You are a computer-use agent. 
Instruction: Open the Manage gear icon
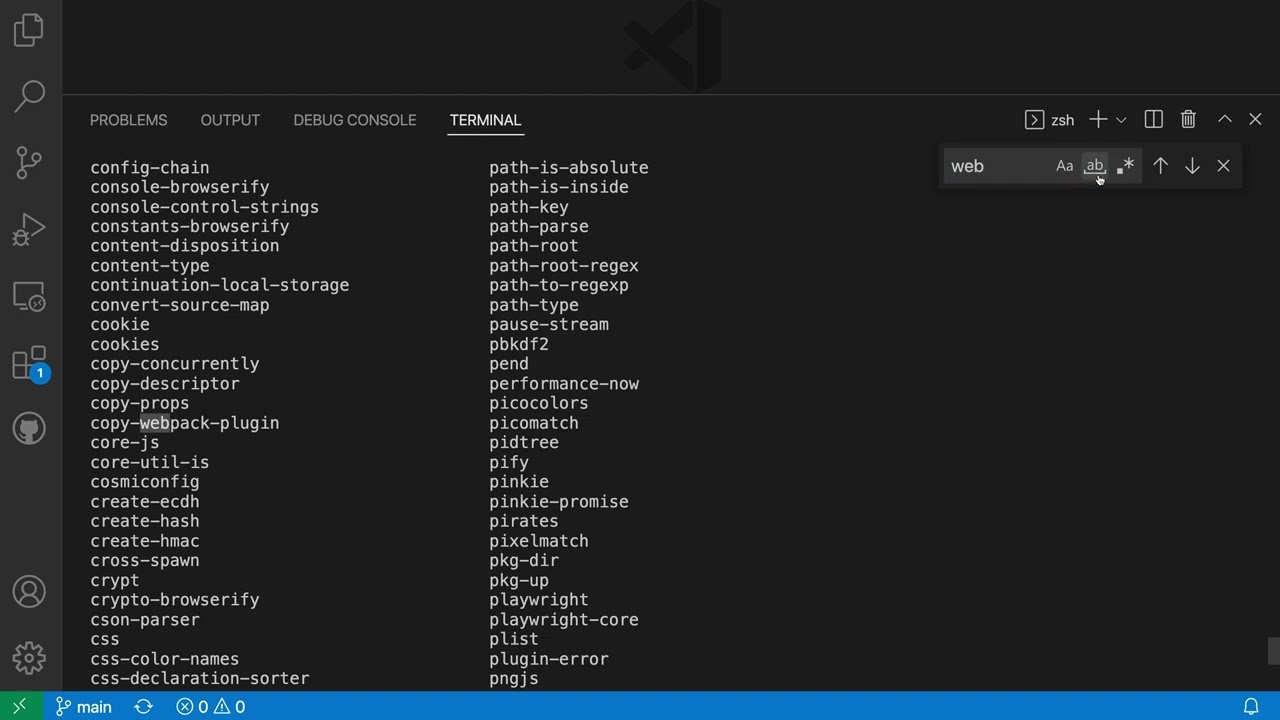(29, 658)
